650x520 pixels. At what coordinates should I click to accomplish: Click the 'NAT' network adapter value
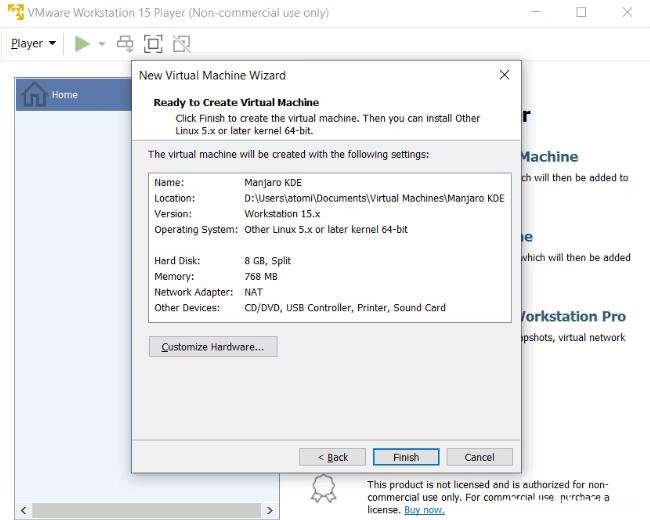click(x=253, y=292)
